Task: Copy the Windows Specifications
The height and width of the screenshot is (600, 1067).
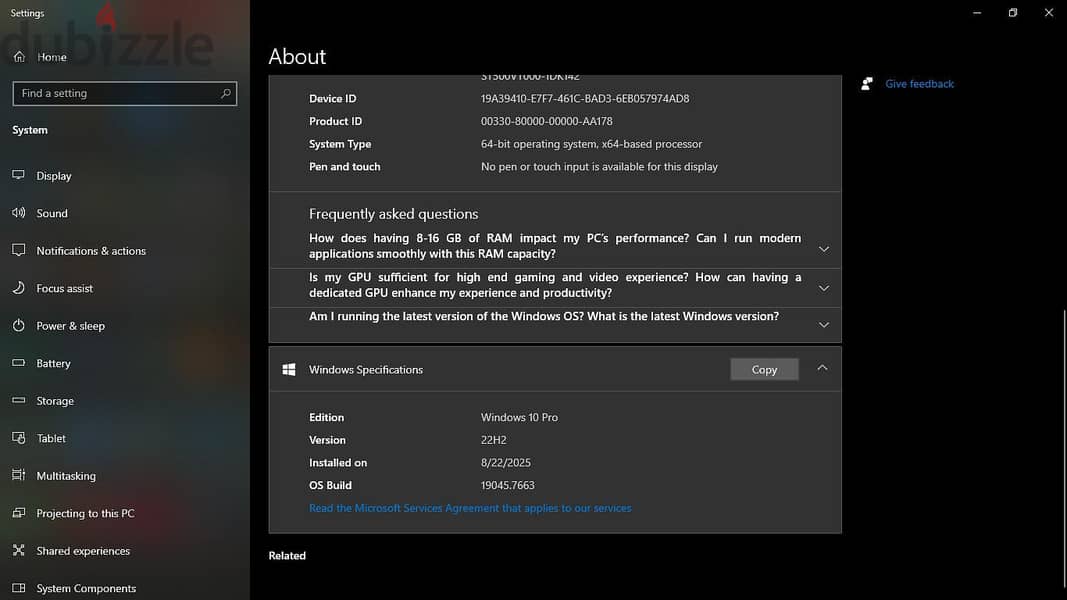Action: pyautogui.click(x=764, y=369)
